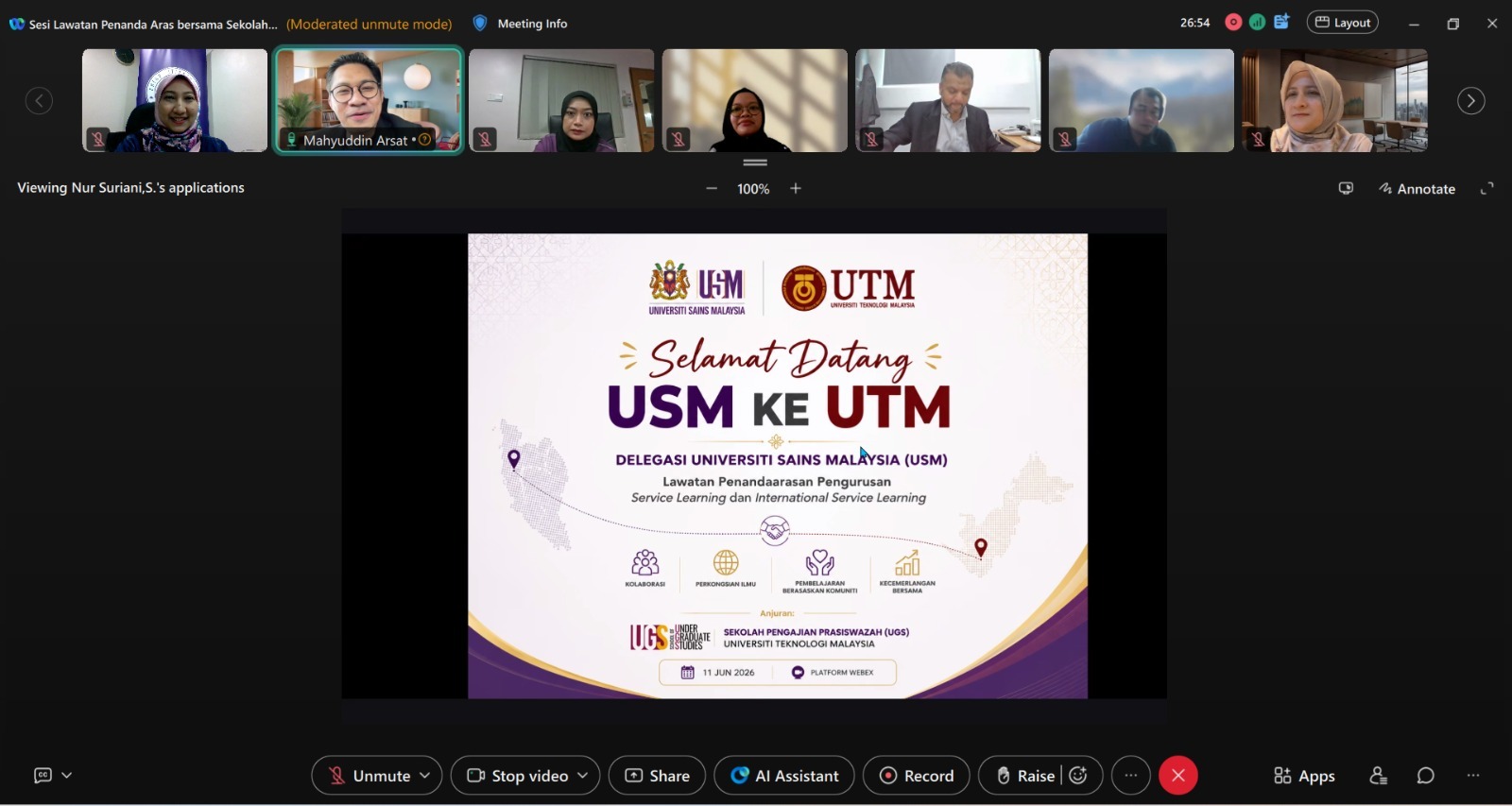Click the Share button
Image resolution: width=1512 pixels, height=806 pixels.
tap(657, 776)
